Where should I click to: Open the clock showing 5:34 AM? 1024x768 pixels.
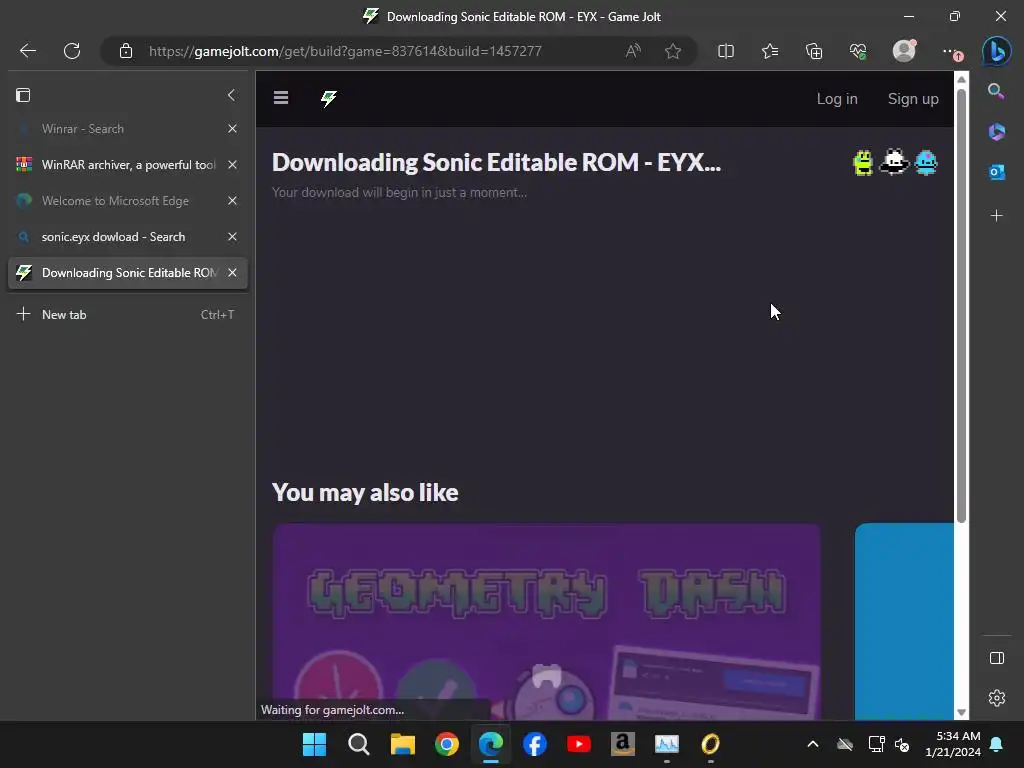(x=952, y=744)
